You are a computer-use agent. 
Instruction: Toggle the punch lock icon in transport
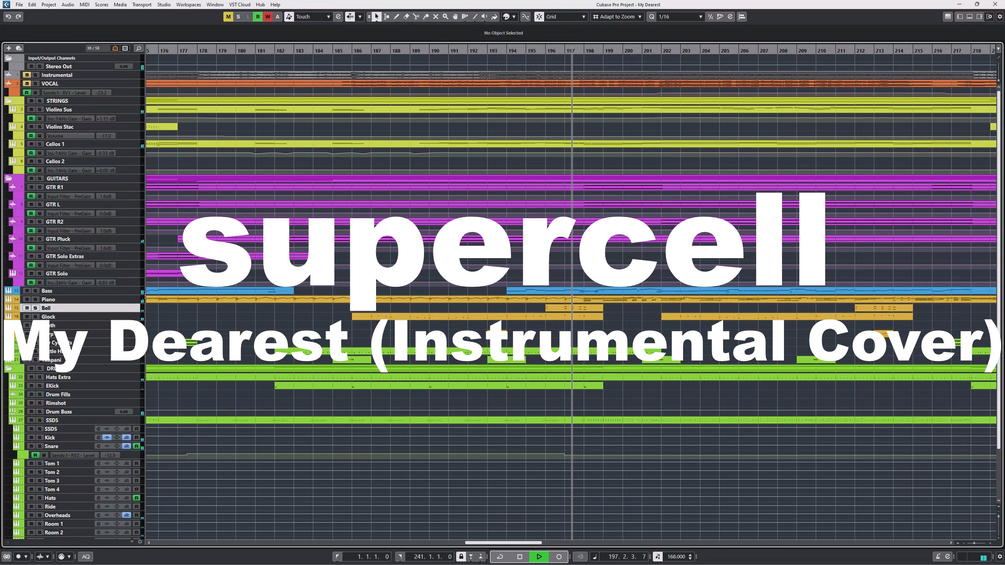(x=461, y=556)
